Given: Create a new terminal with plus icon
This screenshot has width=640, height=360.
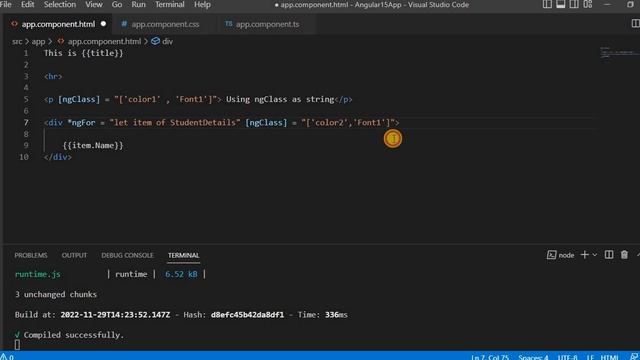Looking at the screenshot, I should [584, 255].
